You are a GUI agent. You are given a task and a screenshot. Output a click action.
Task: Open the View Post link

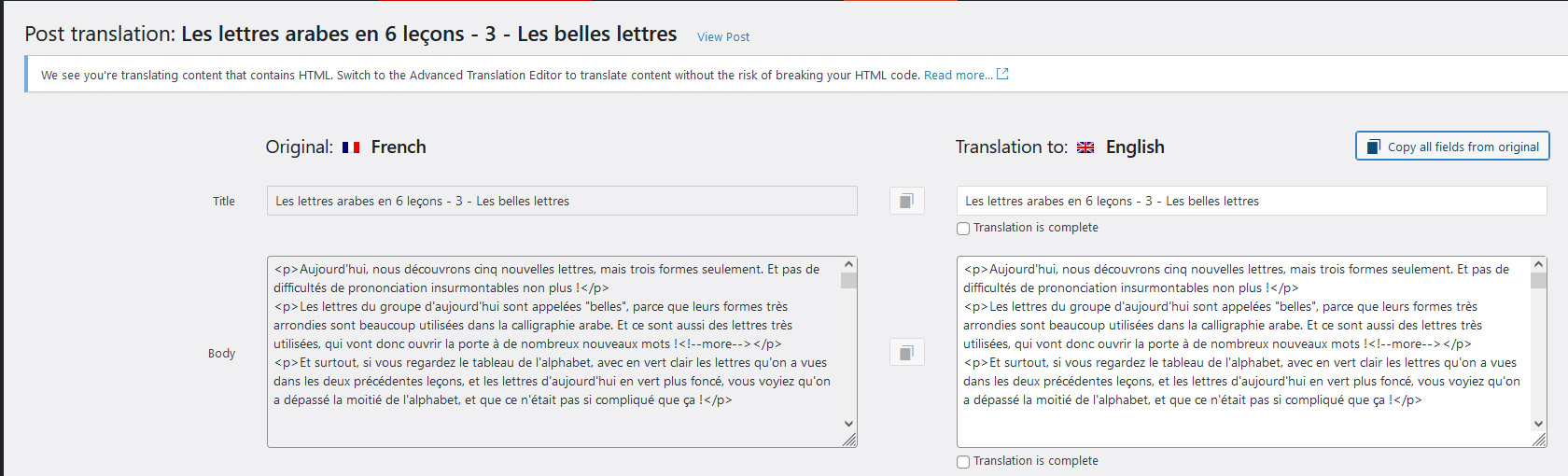(723, 37)
